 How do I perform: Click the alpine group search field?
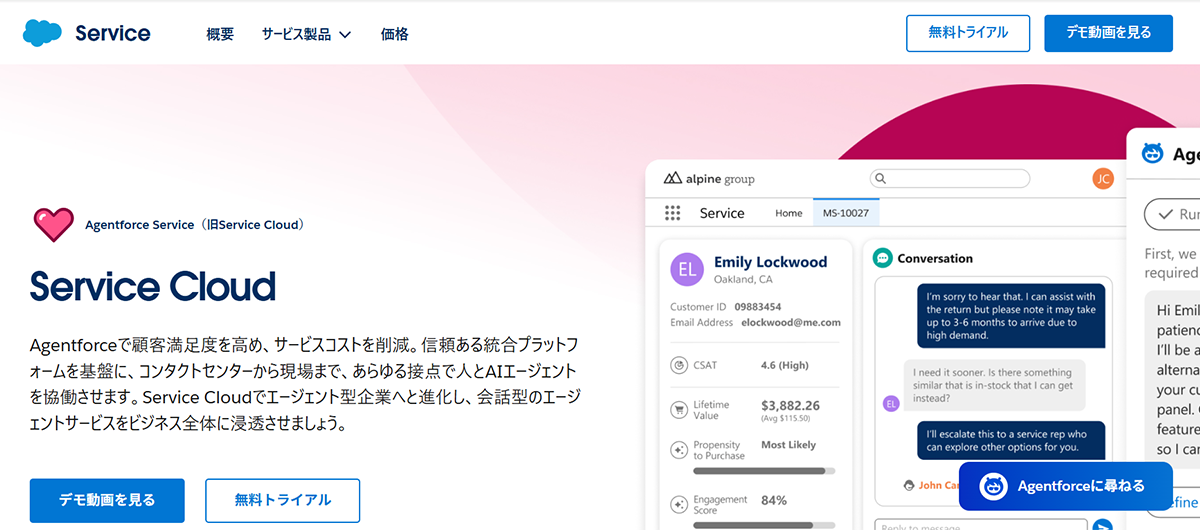tap(949, 179)
